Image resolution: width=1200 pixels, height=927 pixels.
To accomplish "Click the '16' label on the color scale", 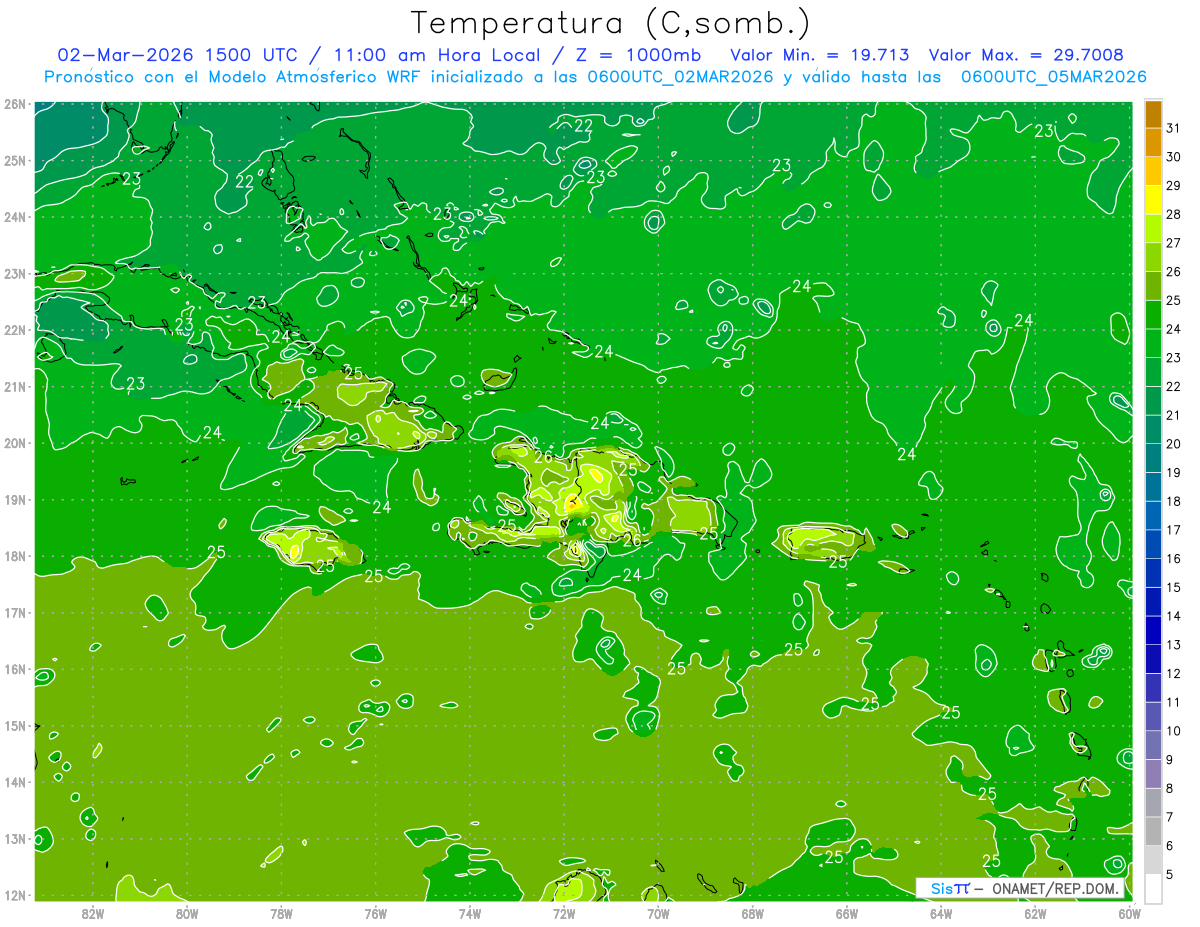I will pyautogui.click(x=1174, y=559).
